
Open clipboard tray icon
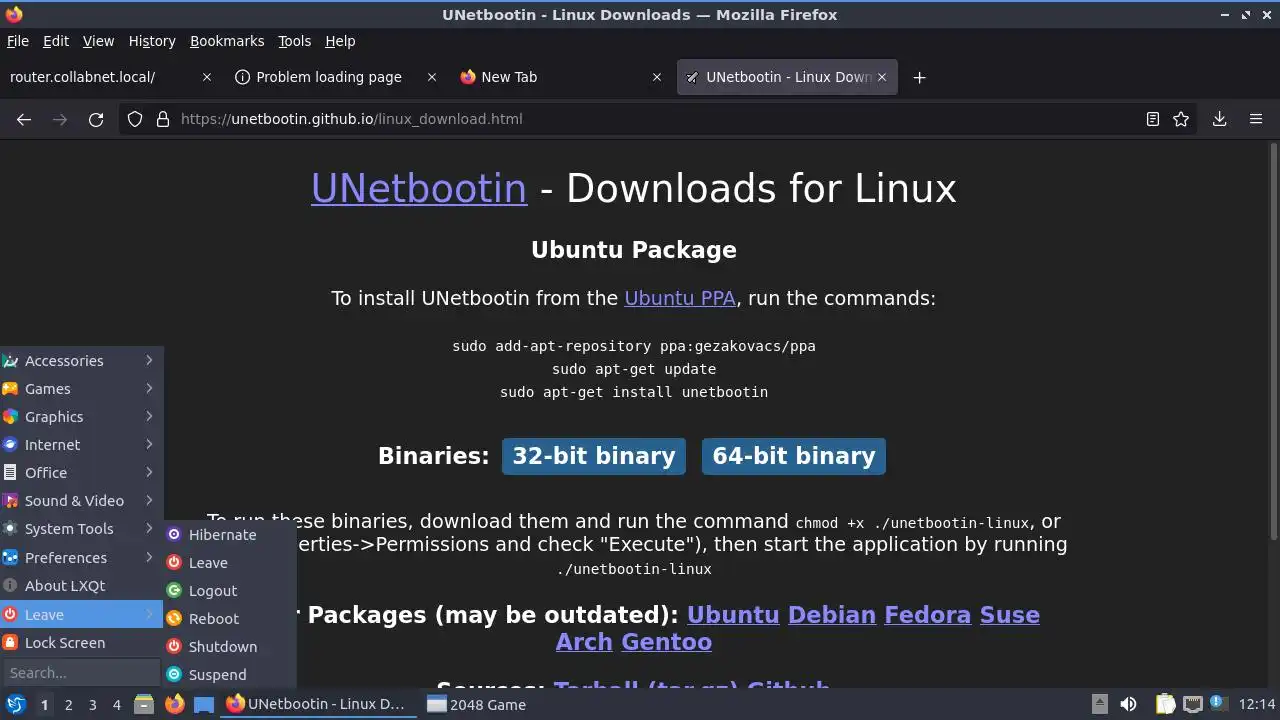1165,704
